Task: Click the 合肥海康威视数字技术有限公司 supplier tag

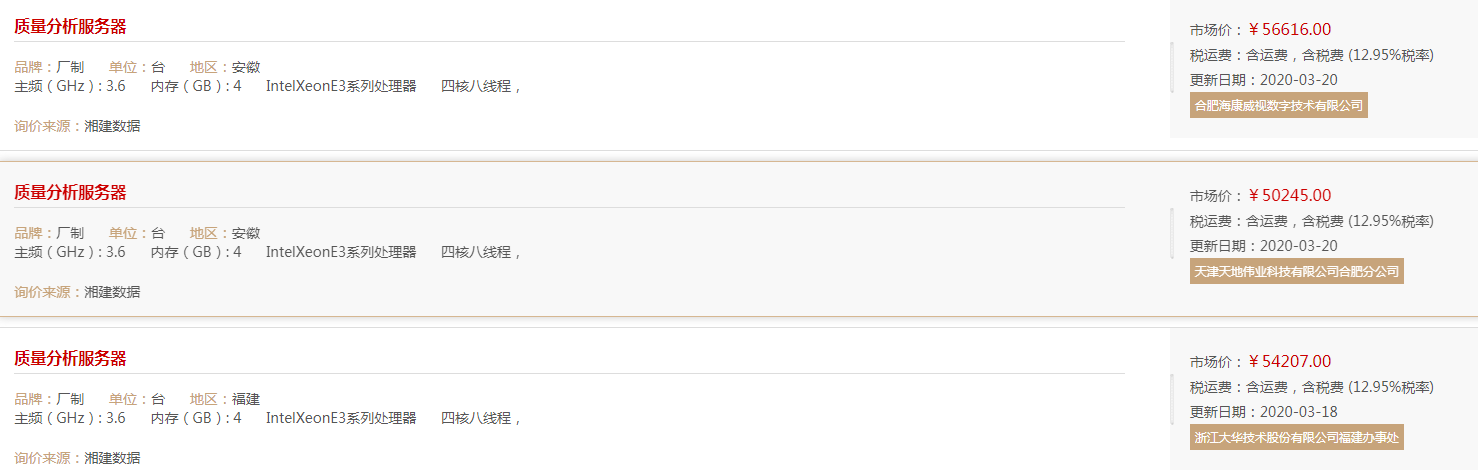Action: 1279,105
